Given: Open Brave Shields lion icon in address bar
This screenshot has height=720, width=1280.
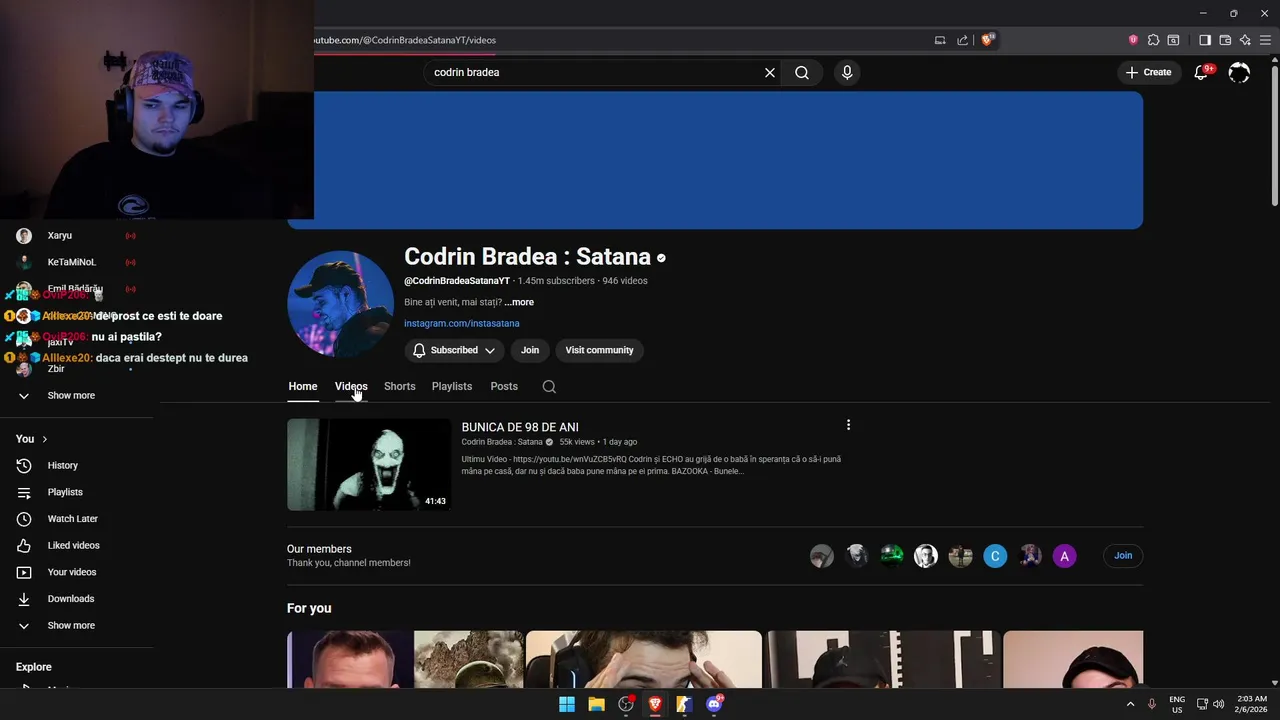Looking at the screenshot, I should pyautogui.click(x=987, y=40).
